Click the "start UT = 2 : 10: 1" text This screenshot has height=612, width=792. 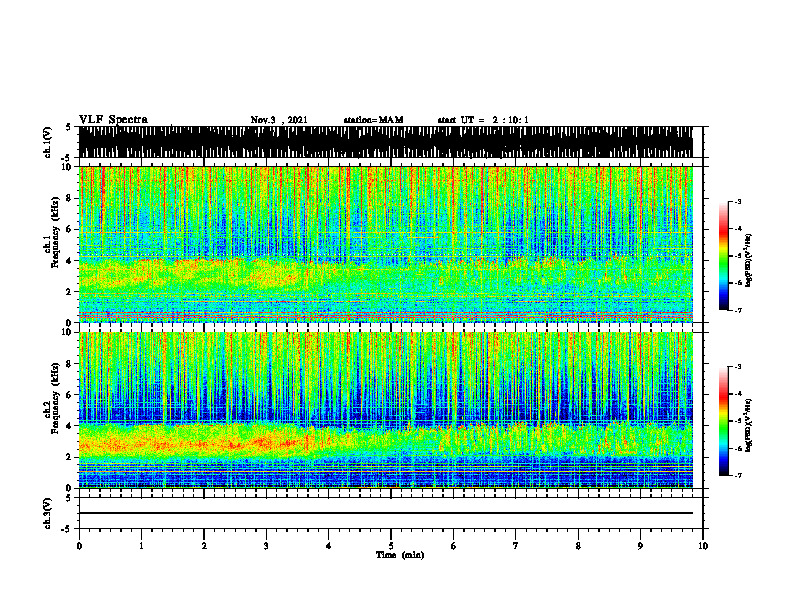(483, 120)
